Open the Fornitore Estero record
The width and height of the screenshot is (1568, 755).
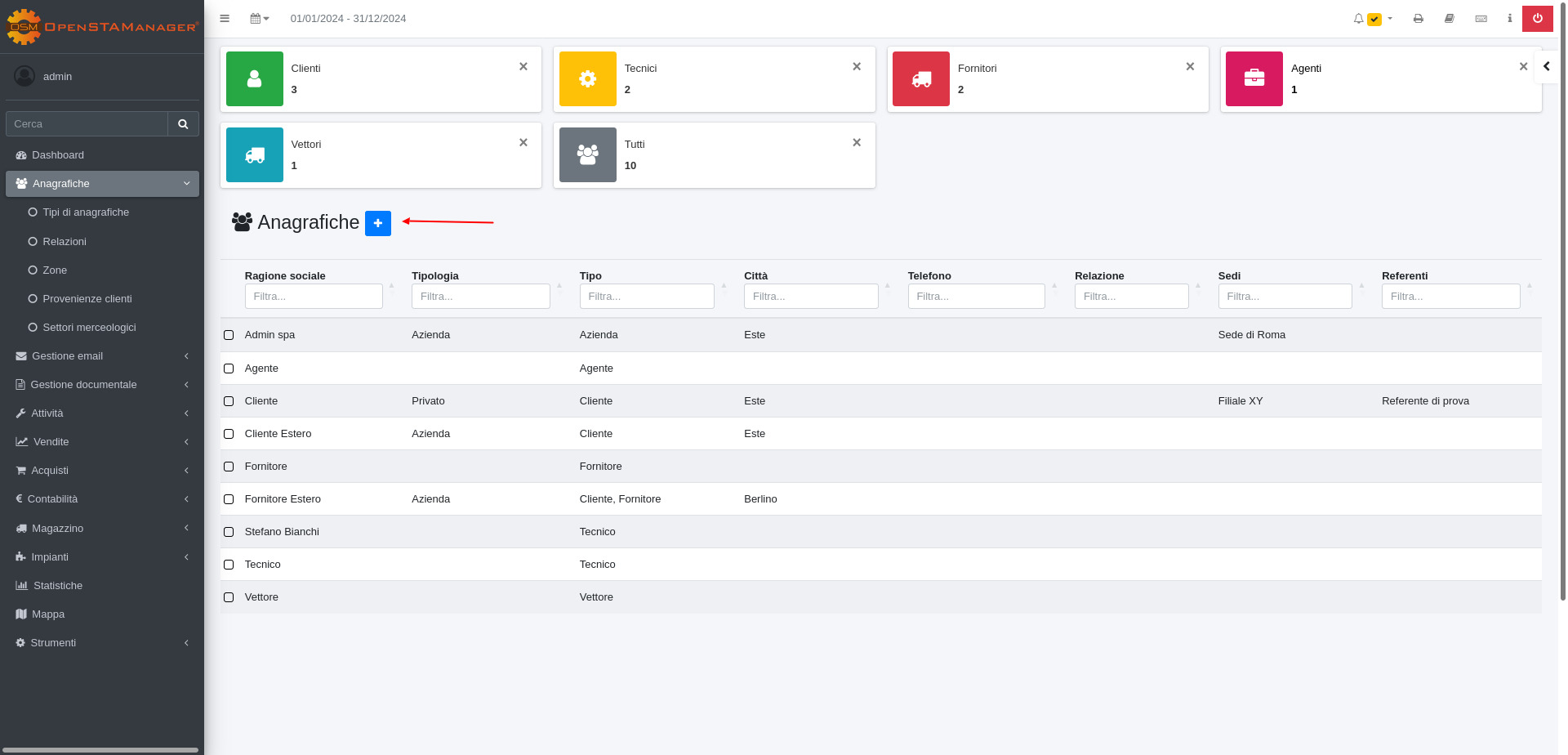pyautogui.click(x=283, y=499)
